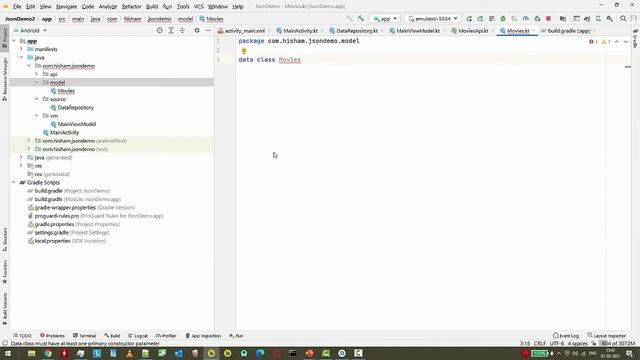640x360 pixels.
Task: Open the App Inspection tool window
Action: (203, 336)
